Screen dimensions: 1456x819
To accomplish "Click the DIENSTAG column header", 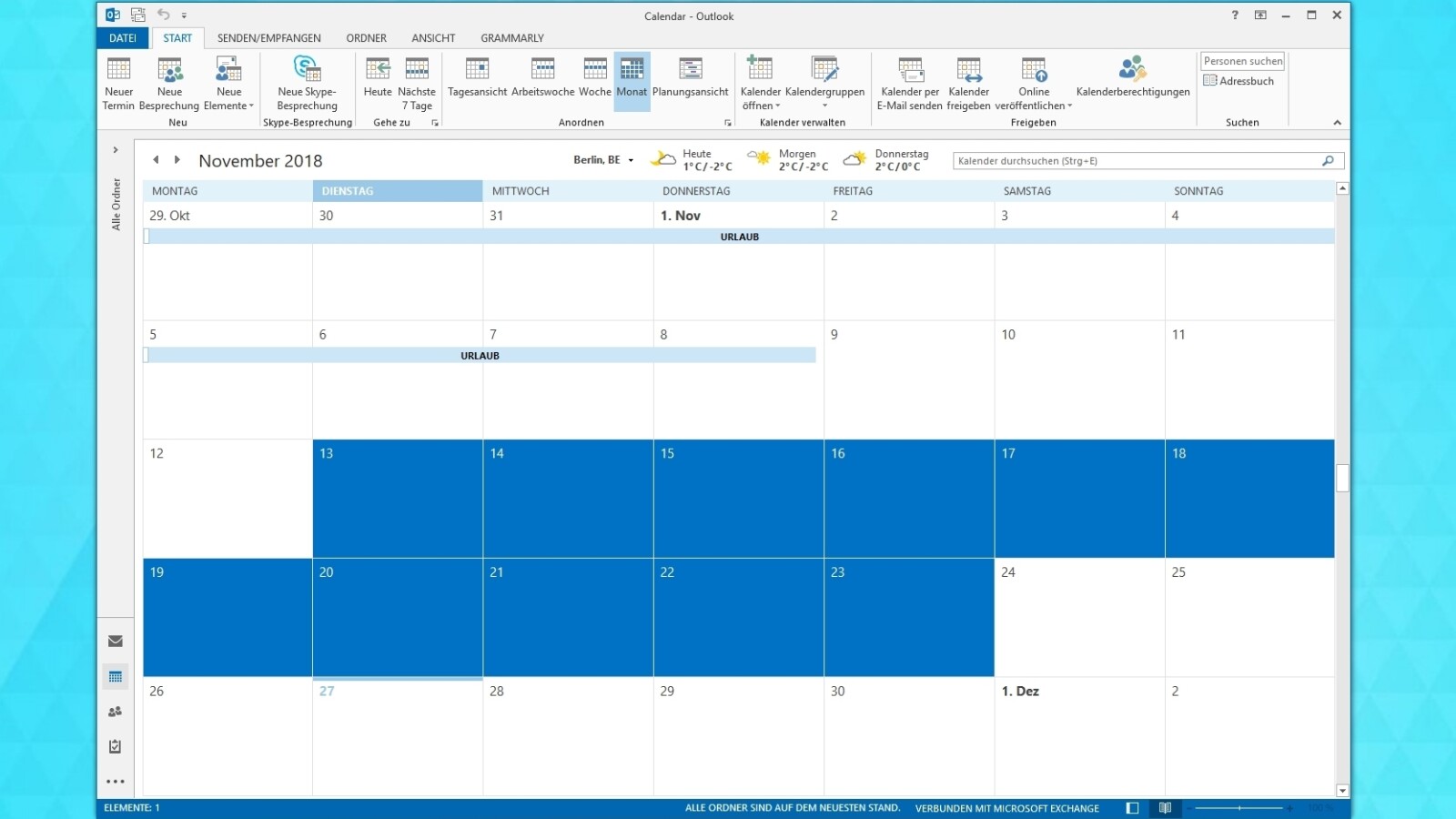I will (x=398, y=191).
